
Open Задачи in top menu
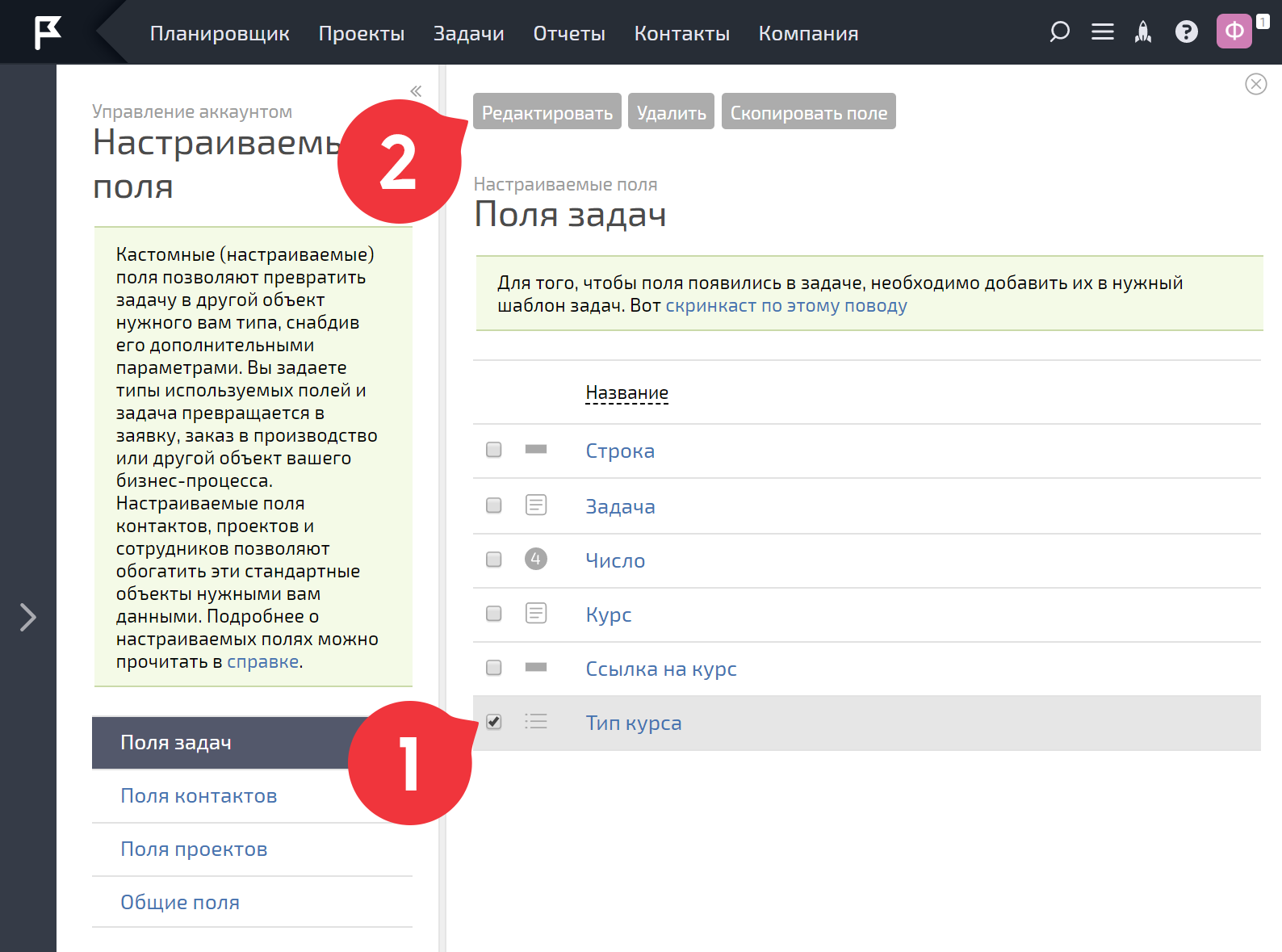pyautogui.click(x=469, y=33)
